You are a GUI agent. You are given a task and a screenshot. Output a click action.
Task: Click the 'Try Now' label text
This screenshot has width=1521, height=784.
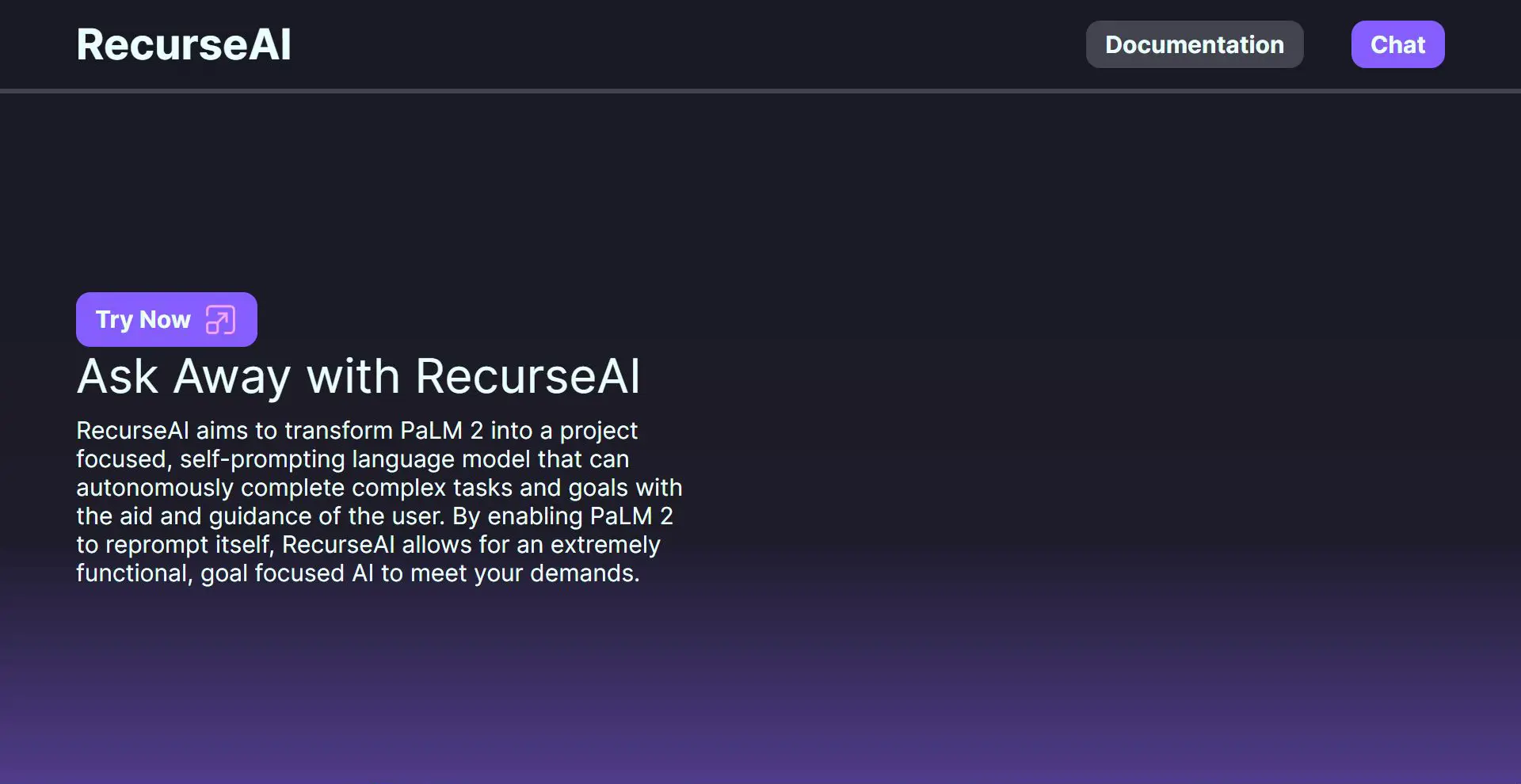pos(143,320)
